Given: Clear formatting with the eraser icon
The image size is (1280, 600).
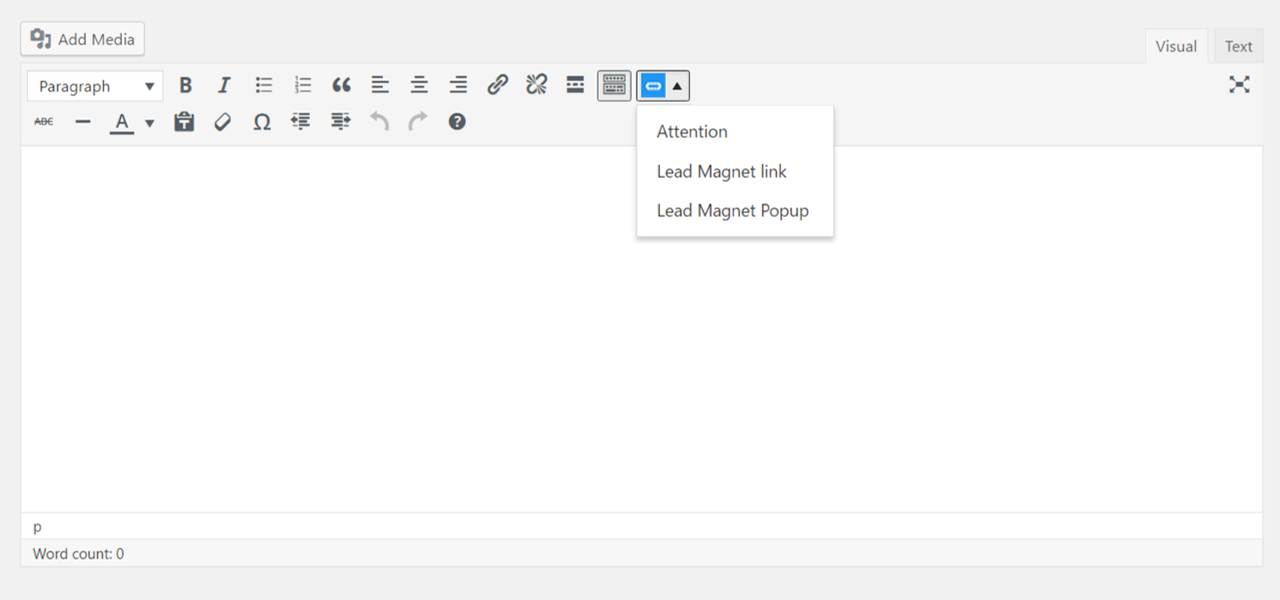Looking at the screenshot, I should [222, 122].
